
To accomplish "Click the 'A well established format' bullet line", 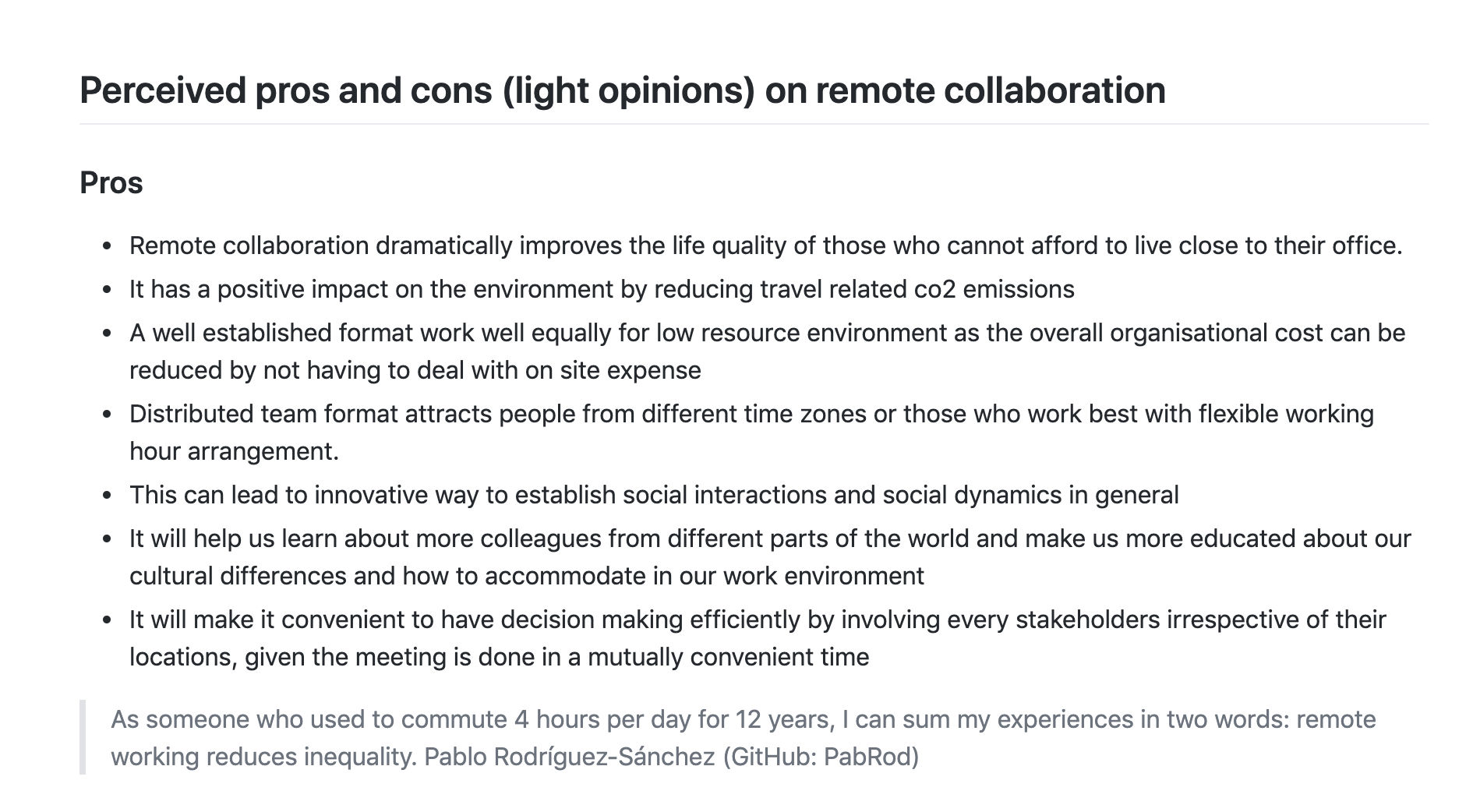I will tap(767, 333).
